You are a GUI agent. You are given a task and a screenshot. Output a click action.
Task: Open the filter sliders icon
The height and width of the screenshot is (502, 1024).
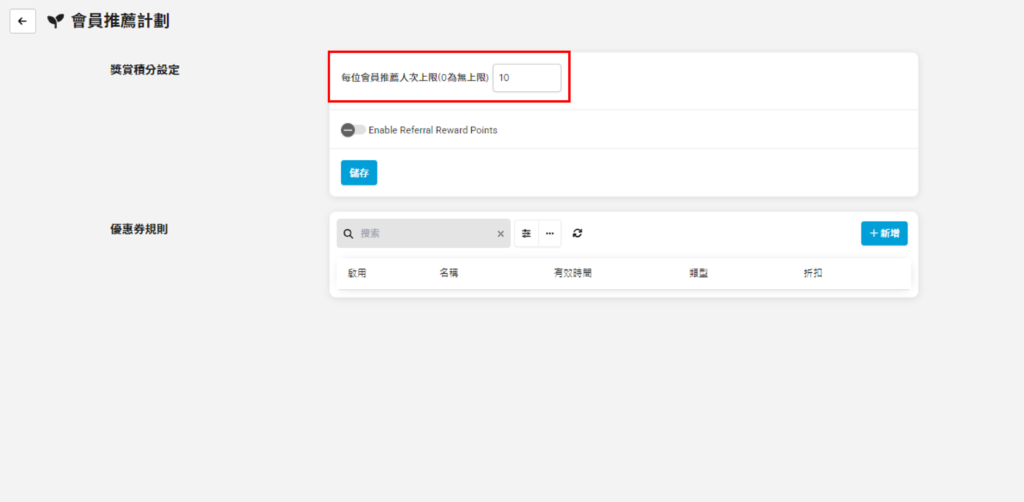(x=527, y=233)
